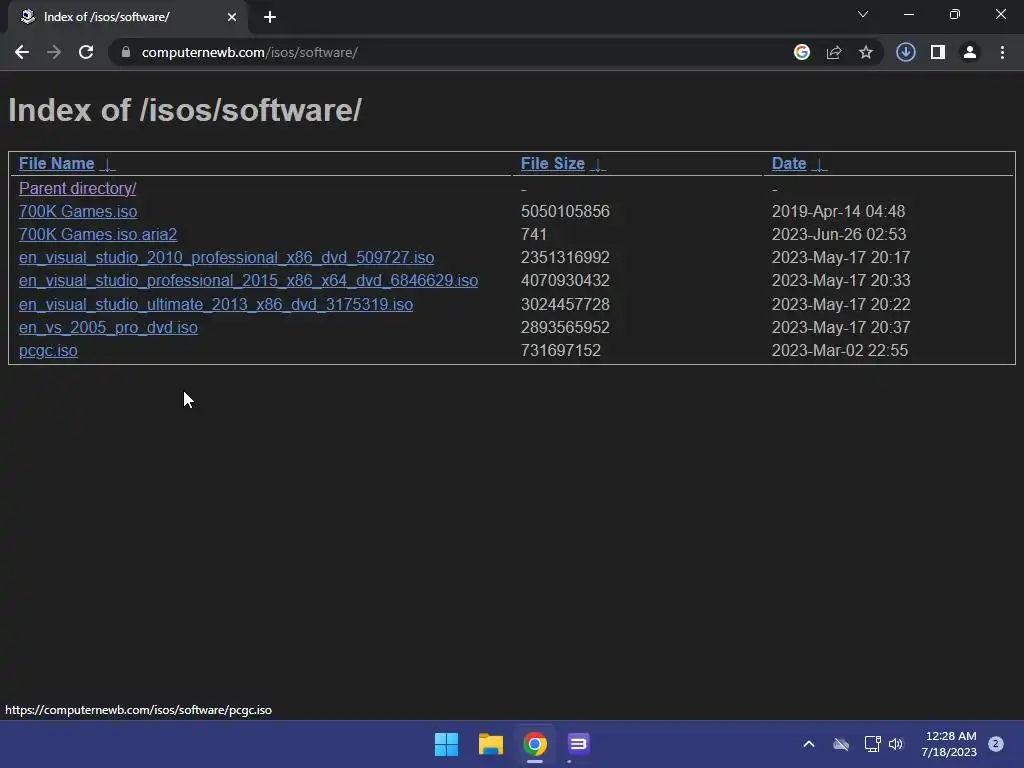Select date 2019-Apr-14 04:48

coord(839,212)
